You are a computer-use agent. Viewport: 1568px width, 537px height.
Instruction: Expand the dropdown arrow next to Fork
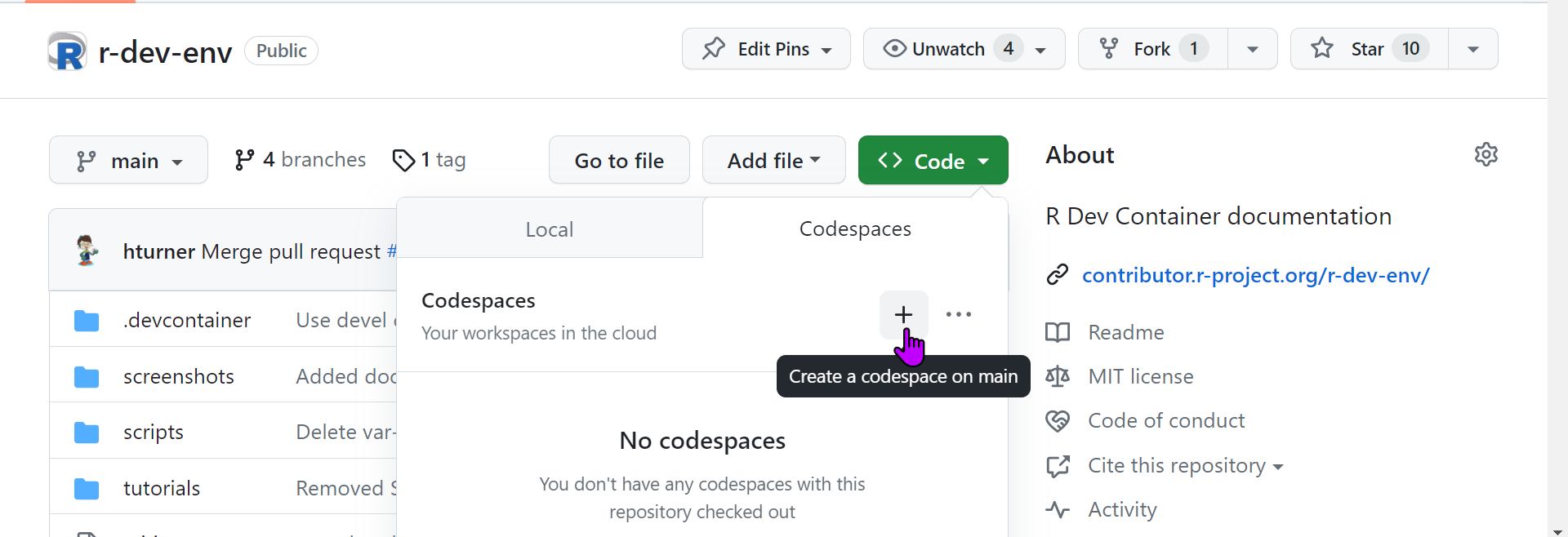(1252, 49)
